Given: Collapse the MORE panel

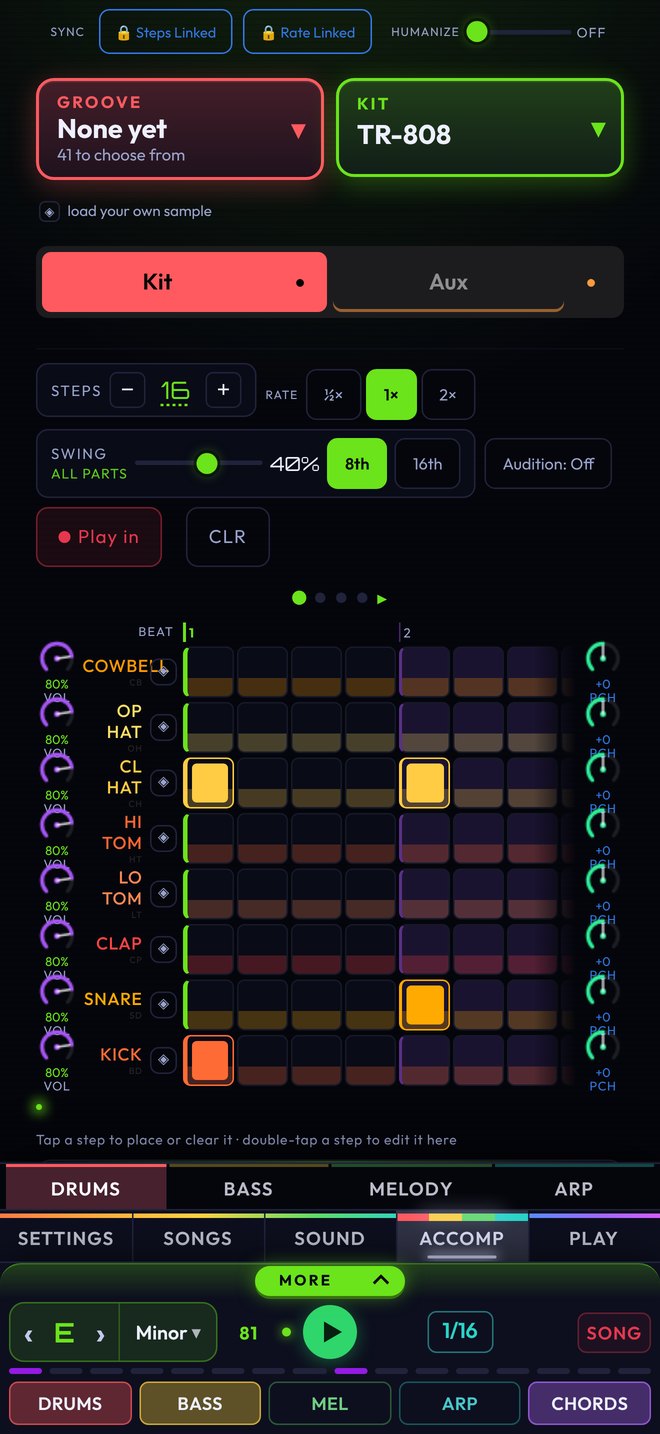Looking at the screenshot, I should pyautogui.click(x=330, y=1280).
